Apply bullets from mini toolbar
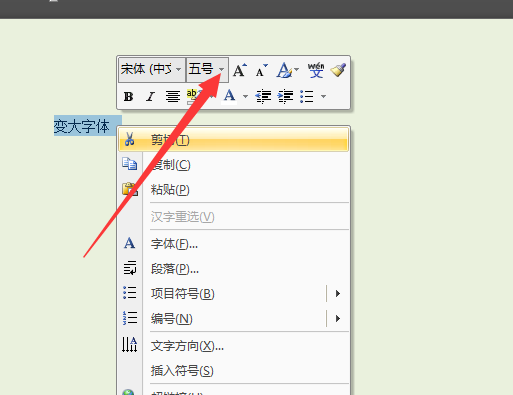The height and width of the screenshot is (395, 513). (307, 97)
